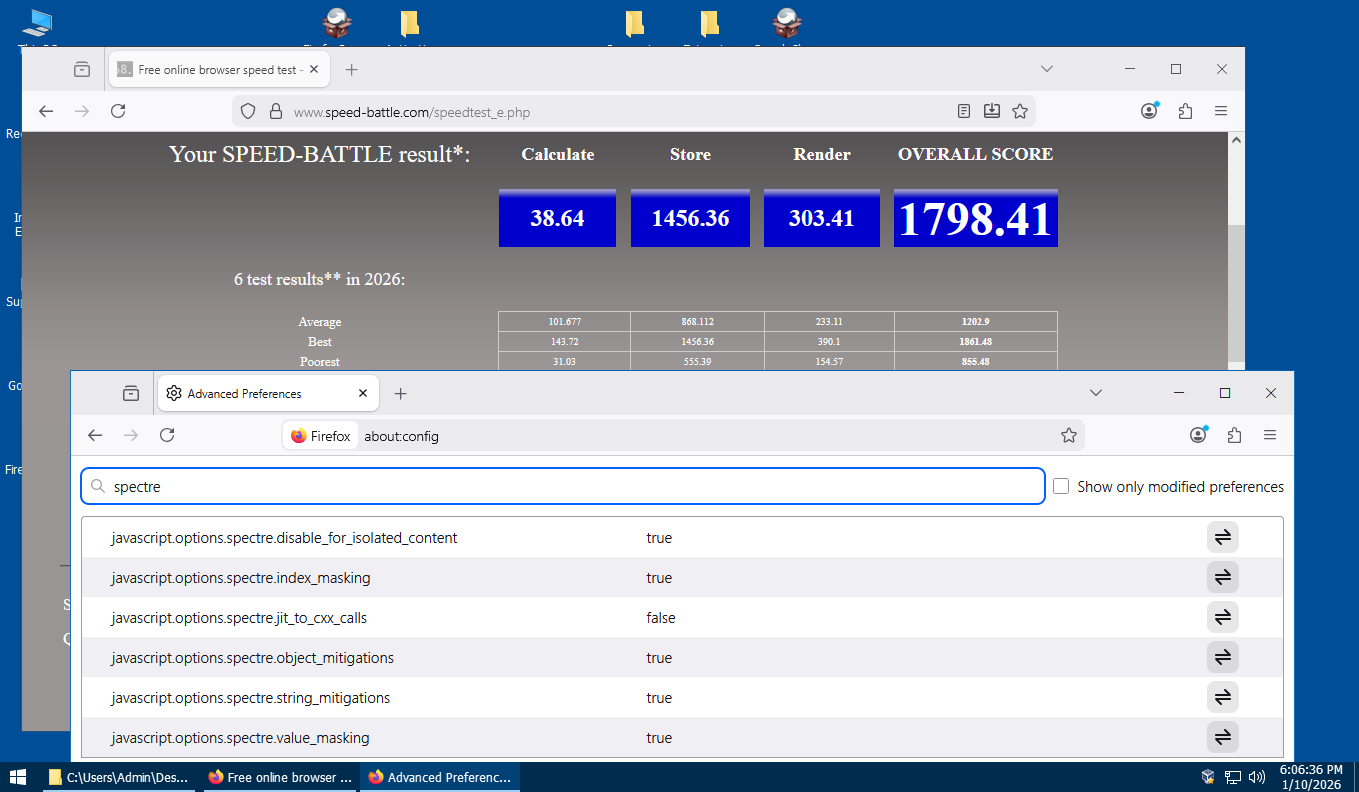The image size is (1359, 792).
Task: Click the save-to-Pocket/download icon in address bar
Action: click(992, 112)
